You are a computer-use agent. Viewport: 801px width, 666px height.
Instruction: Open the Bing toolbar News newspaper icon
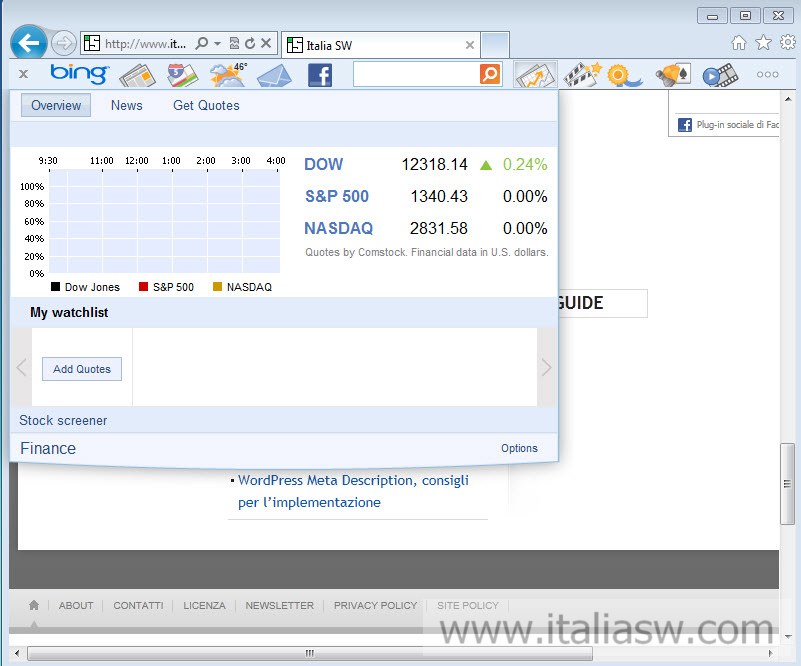[138, 75]
